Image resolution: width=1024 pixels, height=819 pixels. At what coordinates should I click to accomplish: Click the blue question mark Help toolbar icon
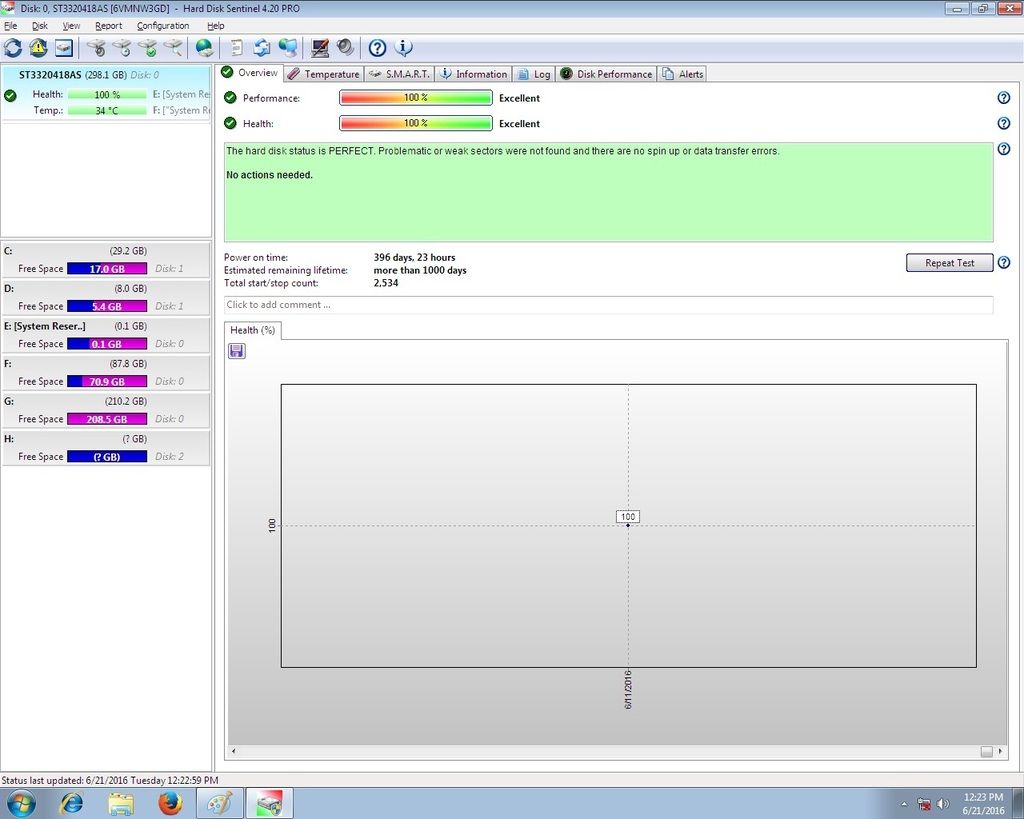pyautogui.click(x=377, y=48)
